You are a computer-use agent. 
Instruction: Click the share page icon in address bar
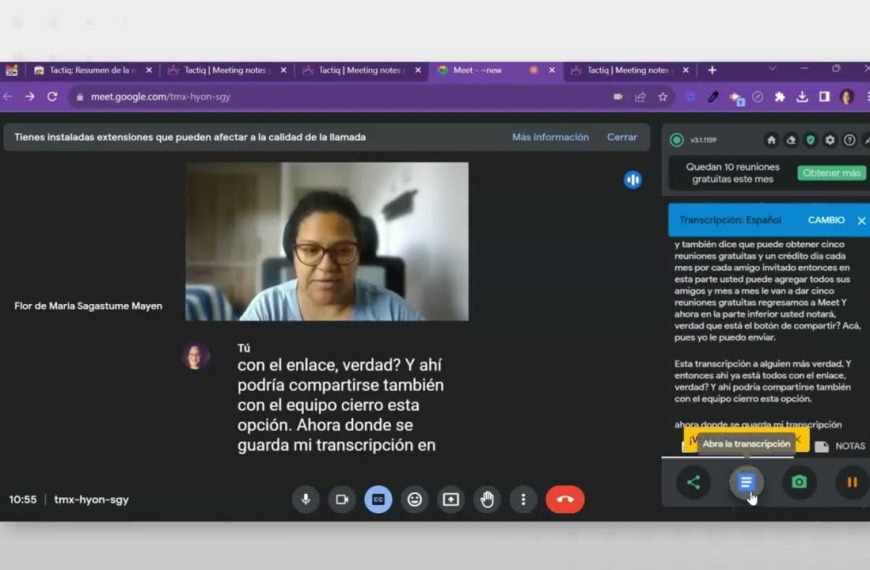click(640, 97)
